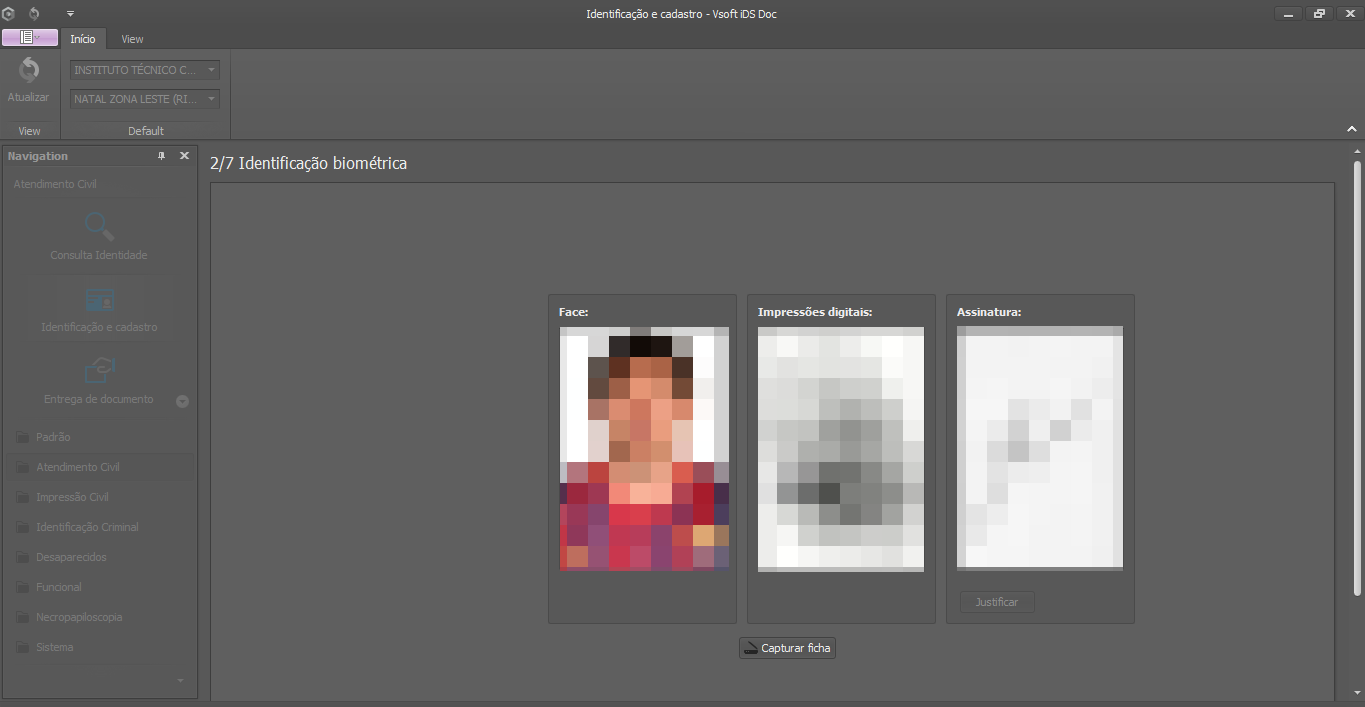Pin the Navigation panel
The height and width of the screenshot is (707, 1365).
162,156
